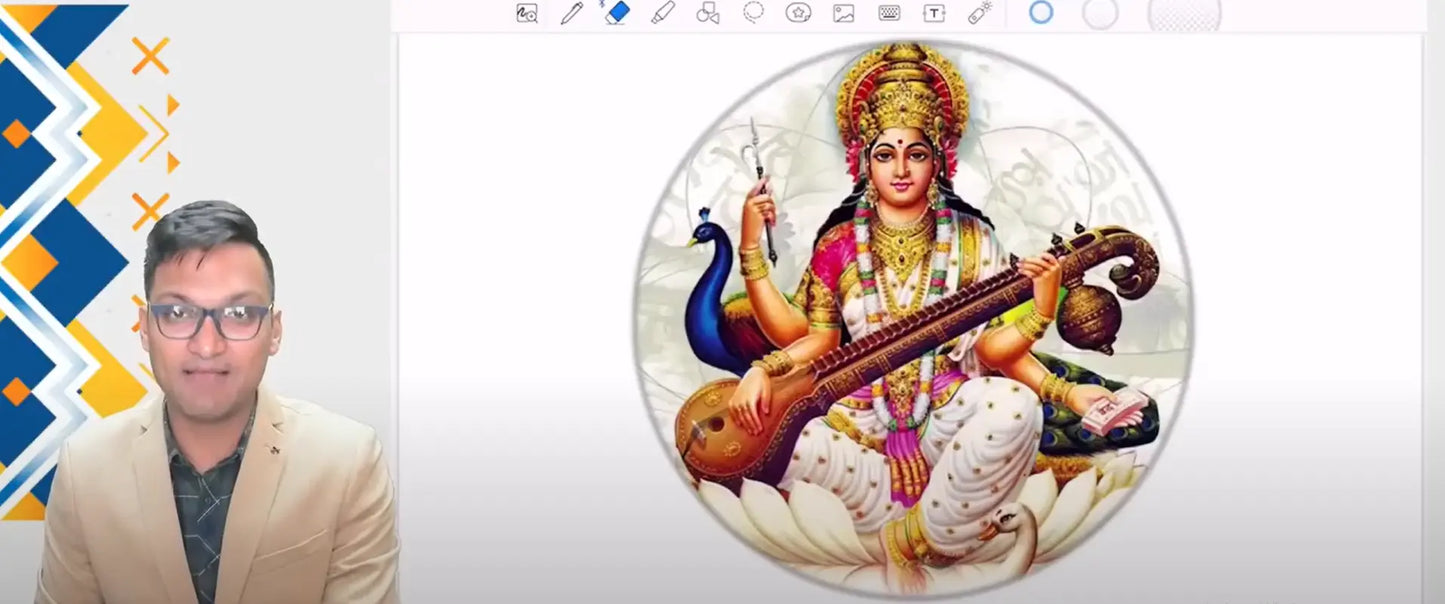Pick the Lasso selection tool

753,12
